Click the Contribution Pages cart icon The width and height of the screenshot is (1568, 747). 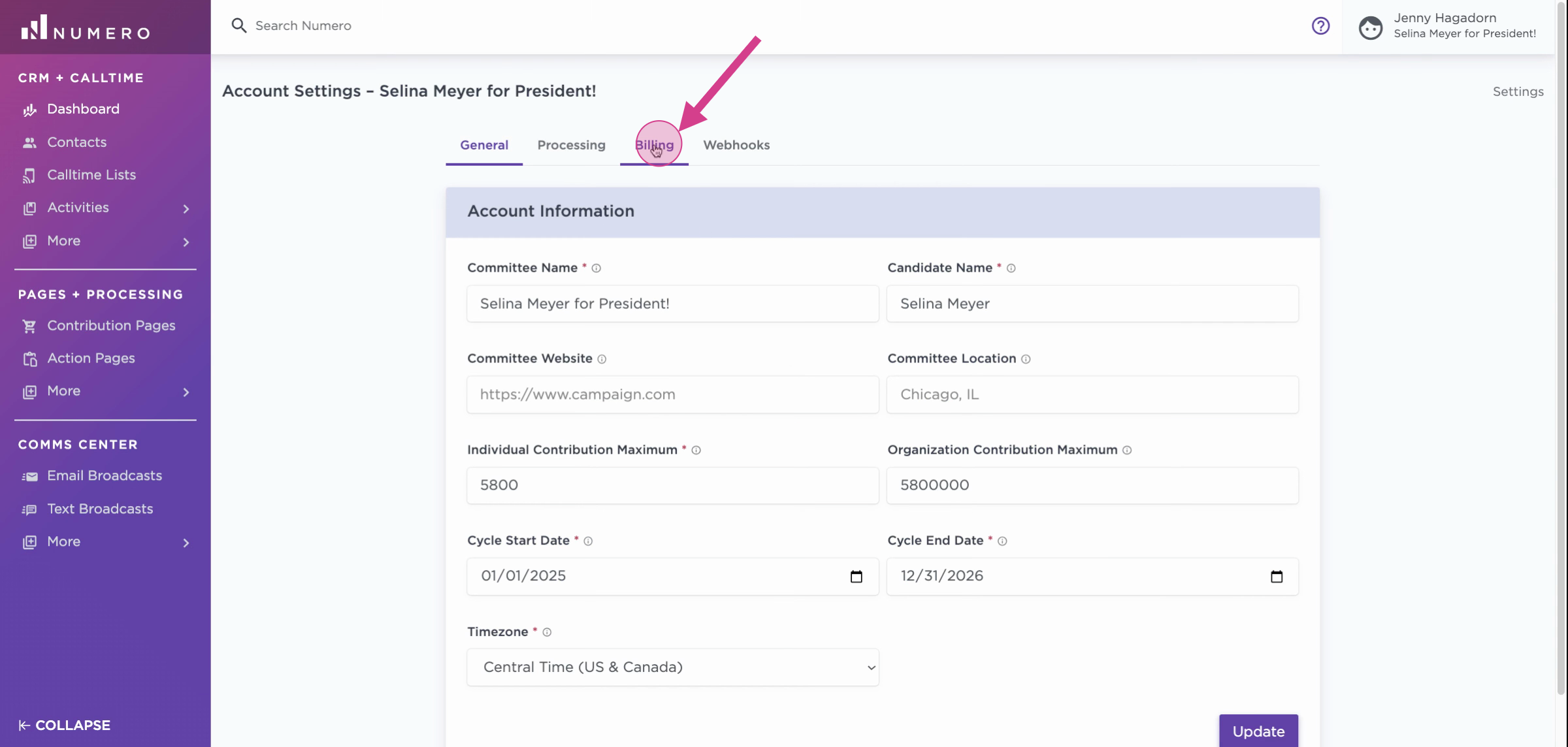[x=29, y=326]
